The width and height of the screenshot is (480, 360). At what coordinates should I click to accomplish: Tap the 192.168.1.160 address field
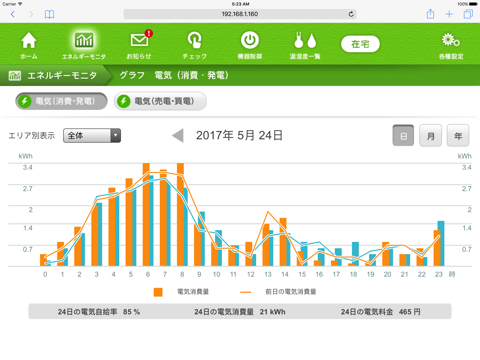[240, 14]
